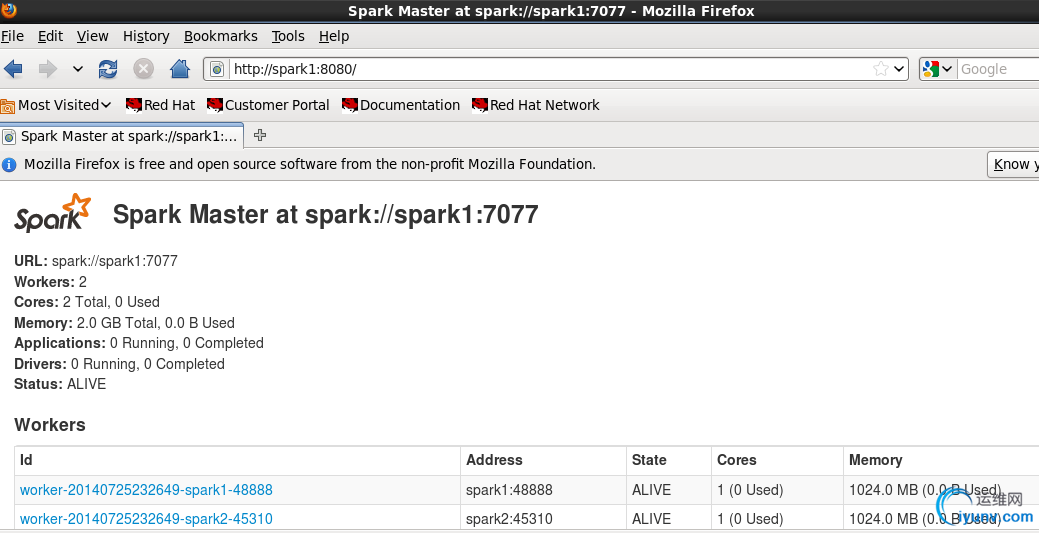The image size is (1039, 533).
Task: Open the Bookmarks menu
Action: click(221, 36)
